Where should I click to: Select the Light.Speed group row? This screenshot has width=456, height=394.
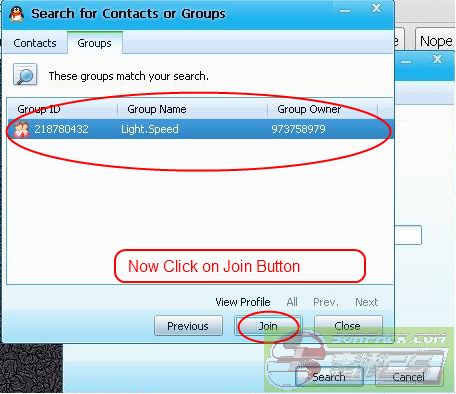200,129
